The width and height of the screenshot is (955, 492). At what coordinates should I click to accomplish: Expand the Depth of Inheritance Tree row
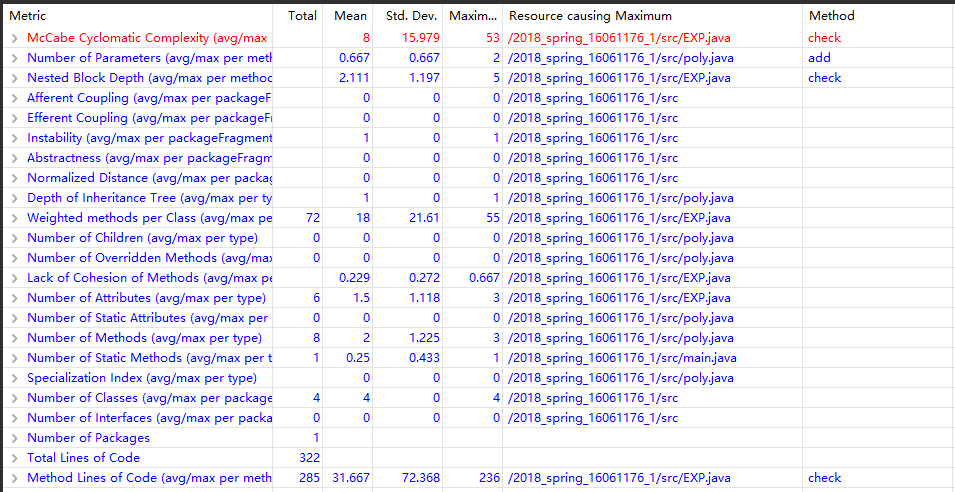pyautogui.click(x=15, y=198)
